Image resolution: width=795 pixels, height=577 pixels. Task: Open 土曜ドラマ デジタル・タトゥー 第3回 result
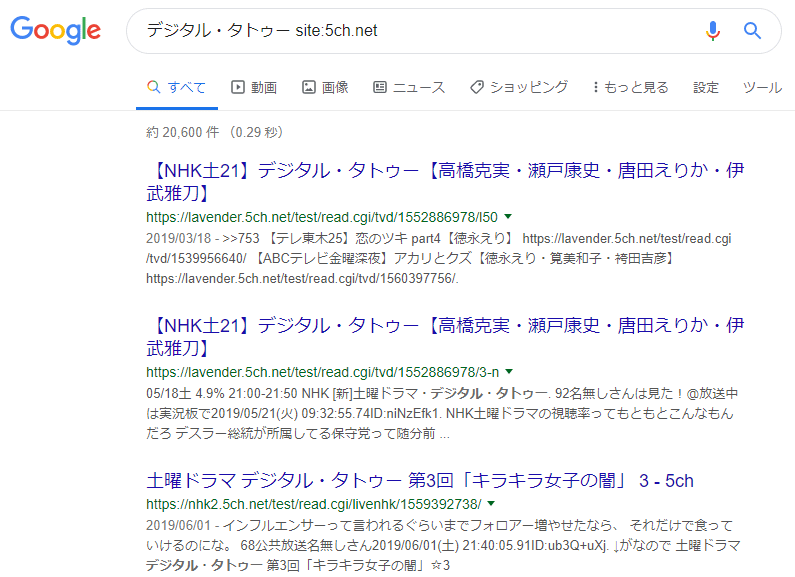[x=420, y=481]
